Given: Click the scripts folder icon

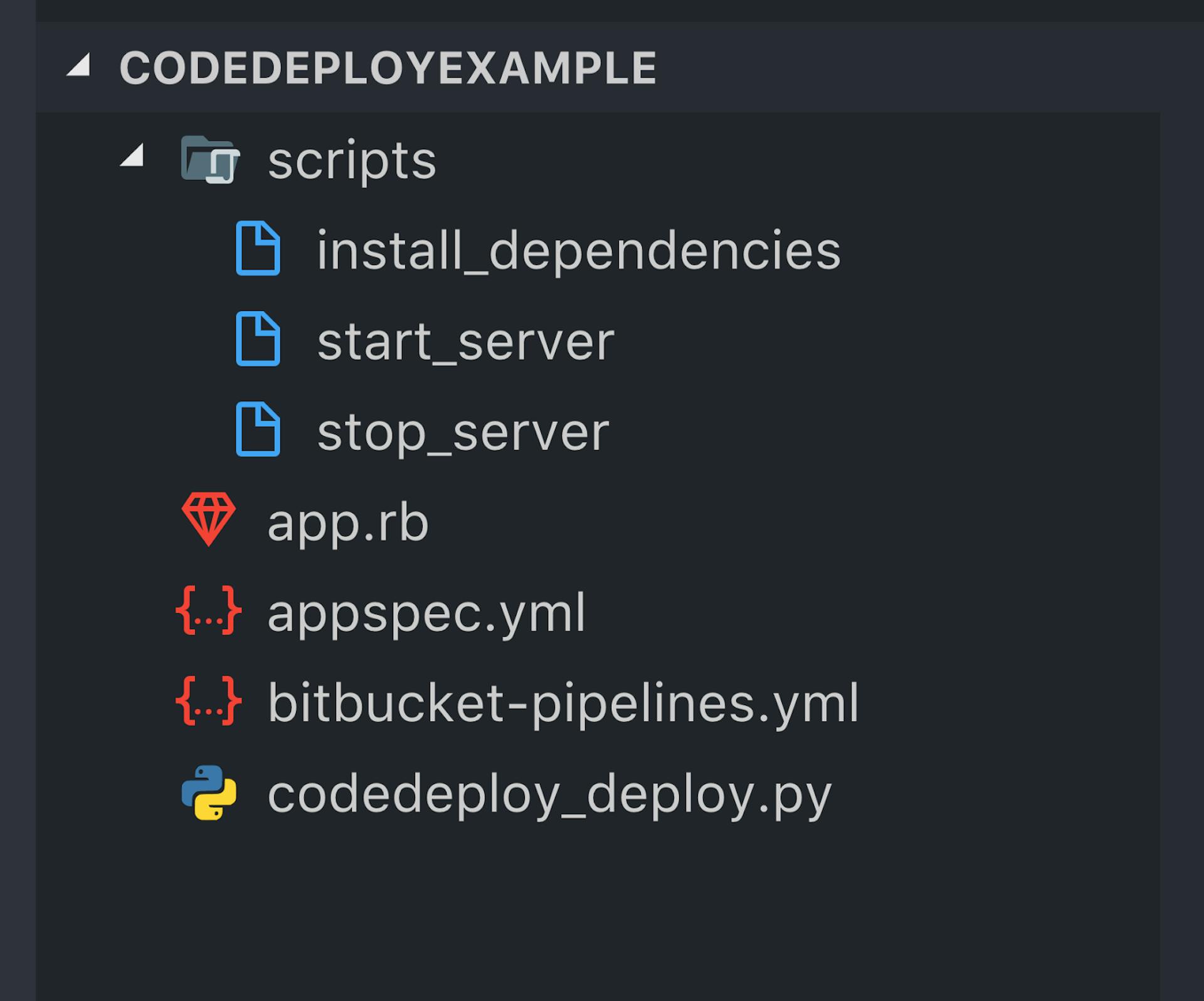Looking at the screenshot, I should pyautogui.click(x=209, y=160).
